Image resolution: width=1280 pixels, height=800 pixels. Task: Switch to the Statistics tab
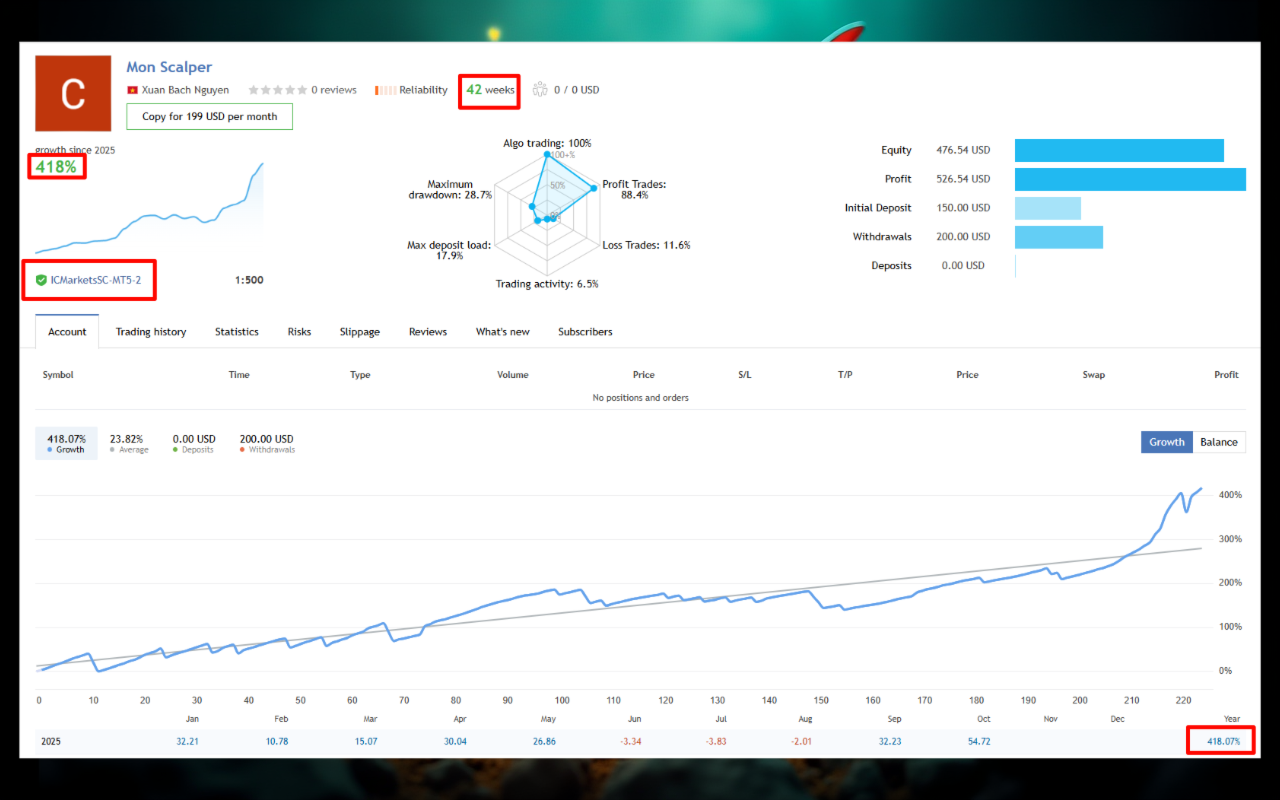[x=236, y=331]
